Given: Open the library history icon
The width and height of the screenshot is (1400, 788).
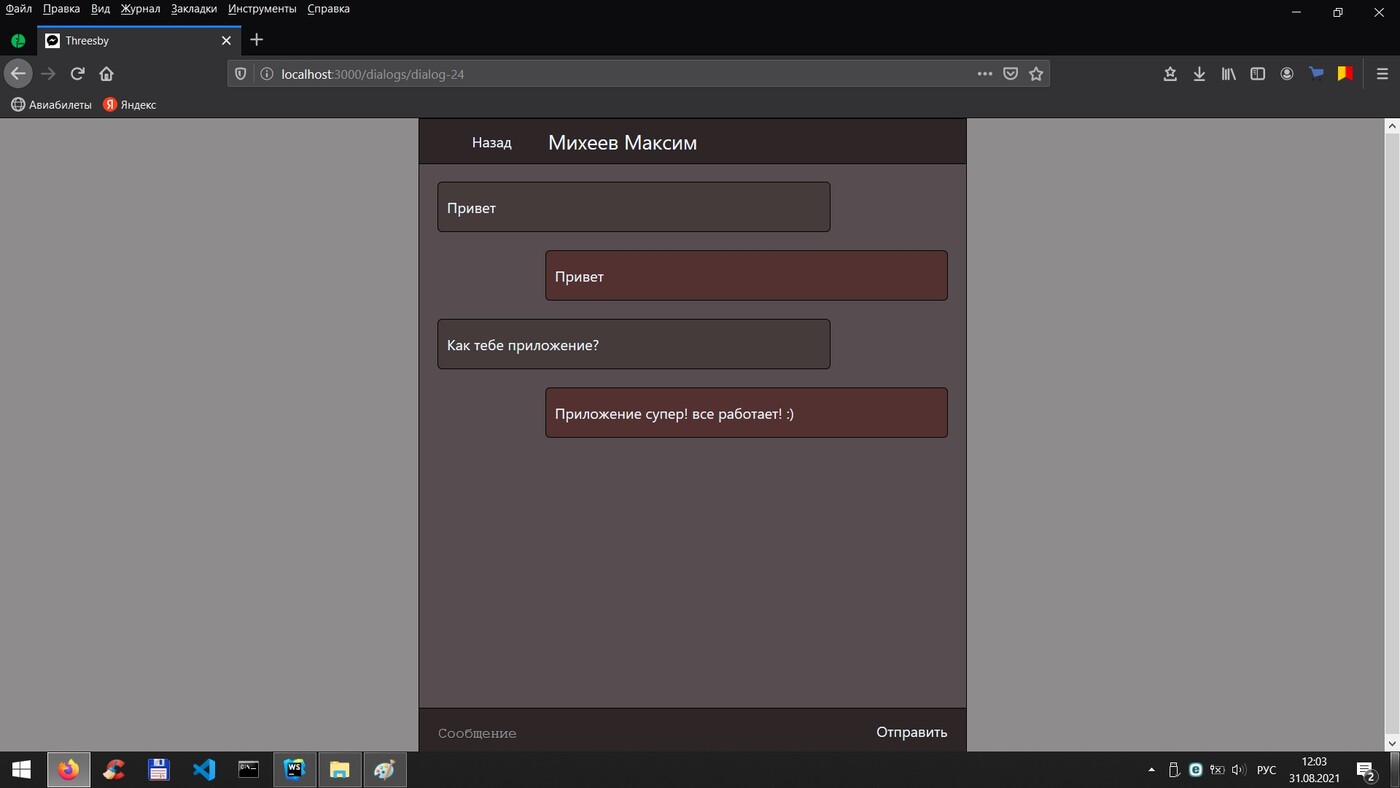Looking at the screenshot, I should (x=1228, y=74).
